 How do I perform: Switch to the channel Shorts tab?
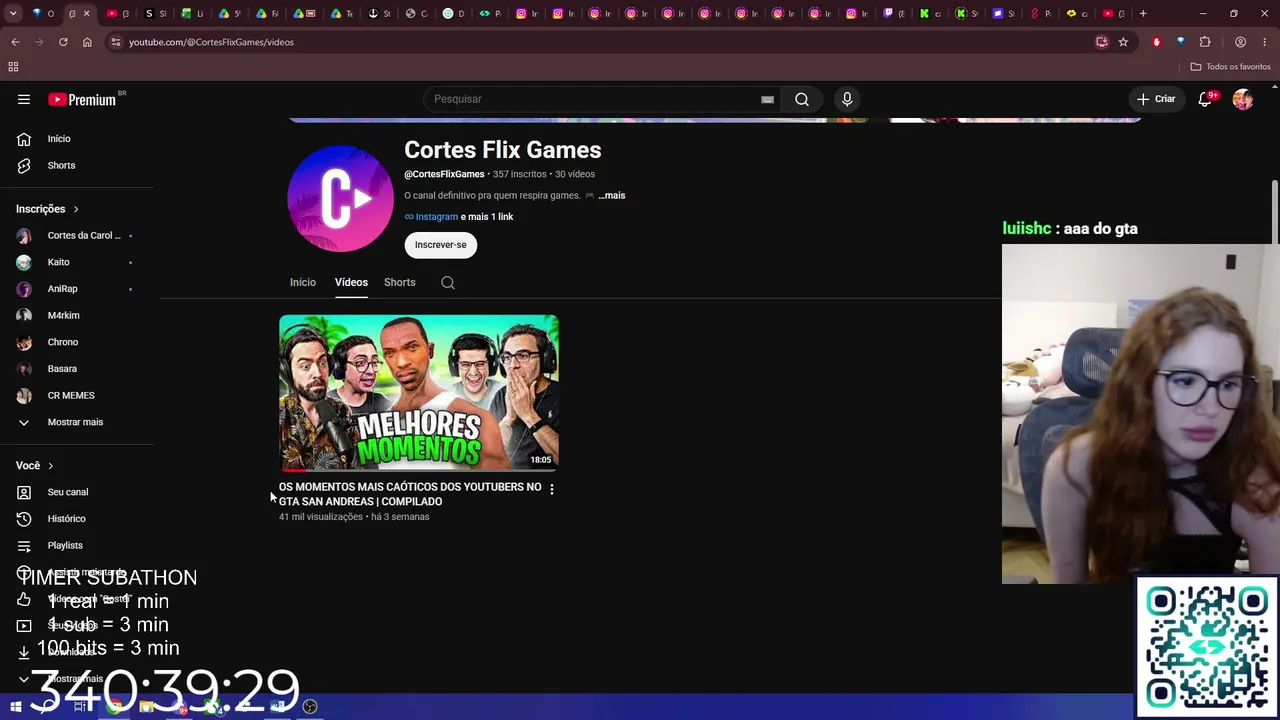[400, 282]
